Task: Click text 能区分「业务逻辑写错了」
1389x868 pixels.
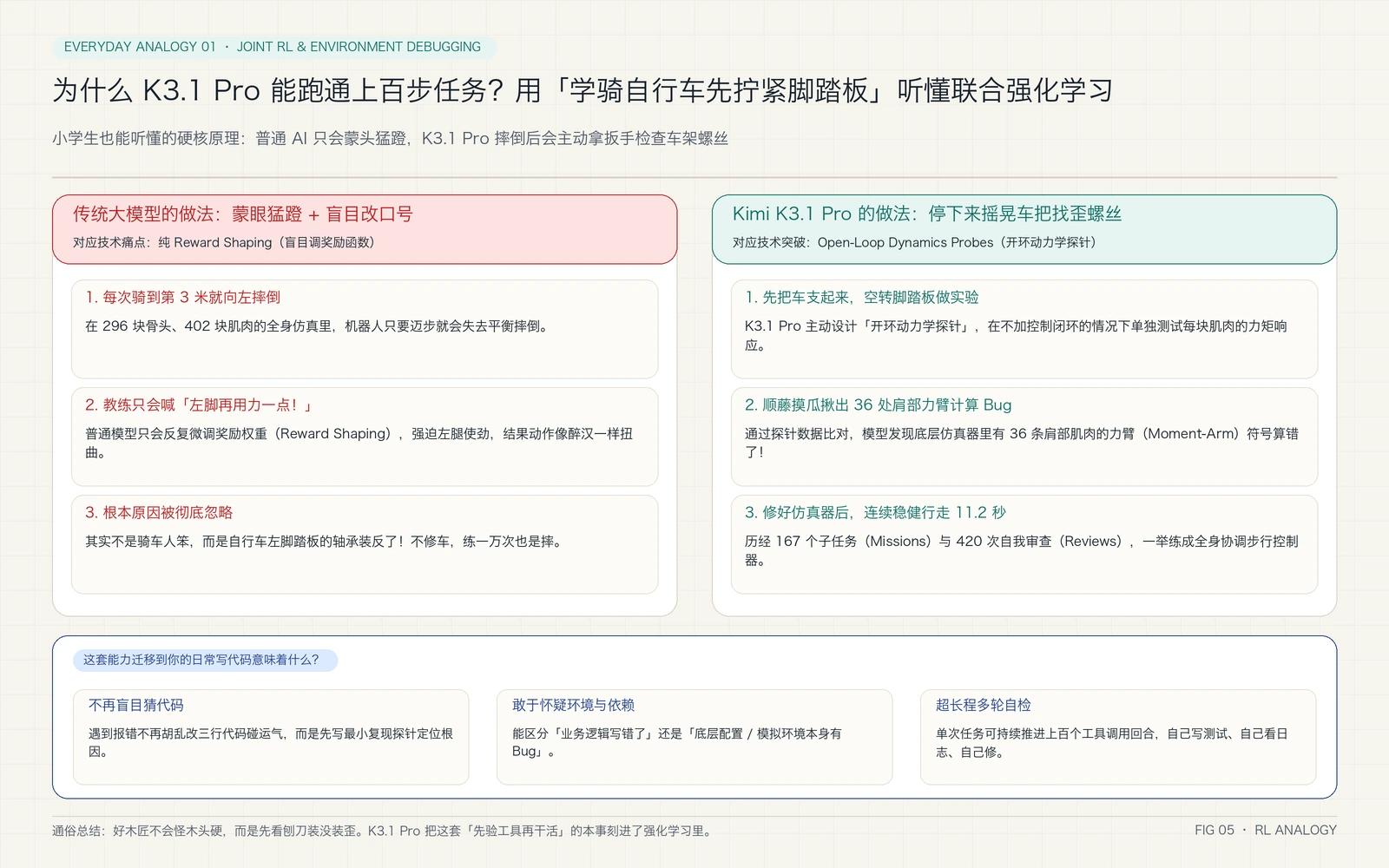Action: point(677,743)
